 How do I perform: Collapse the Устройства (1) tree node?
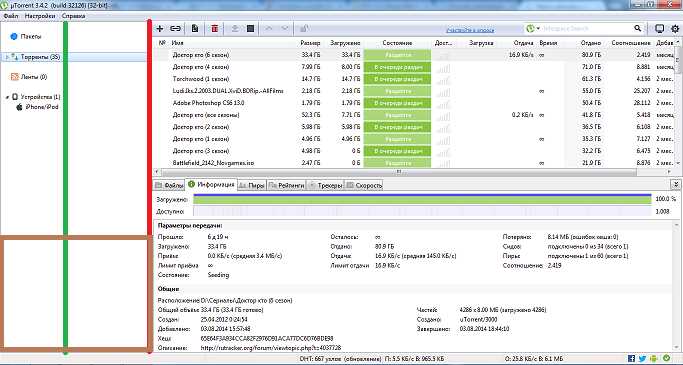(x=7, y=97)
